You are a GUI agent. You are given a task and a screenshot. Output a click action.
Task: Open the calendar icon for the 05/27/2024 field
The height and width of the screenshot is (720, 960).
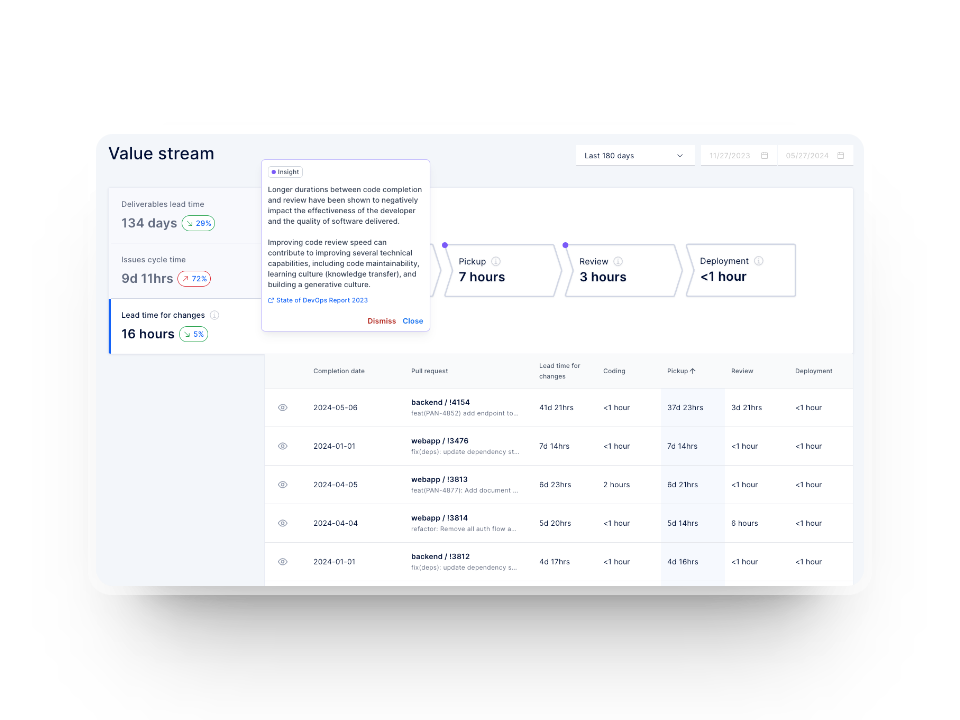click(840, 153)
